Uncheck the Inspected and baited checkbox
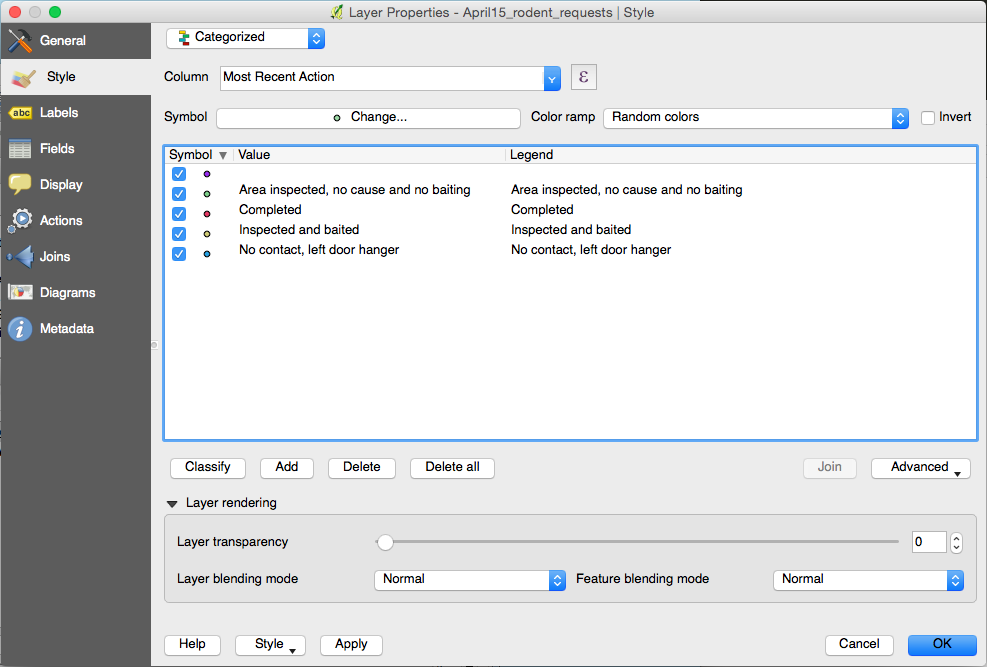This screenshot has width=987, height=667. [x=179, y=231]
